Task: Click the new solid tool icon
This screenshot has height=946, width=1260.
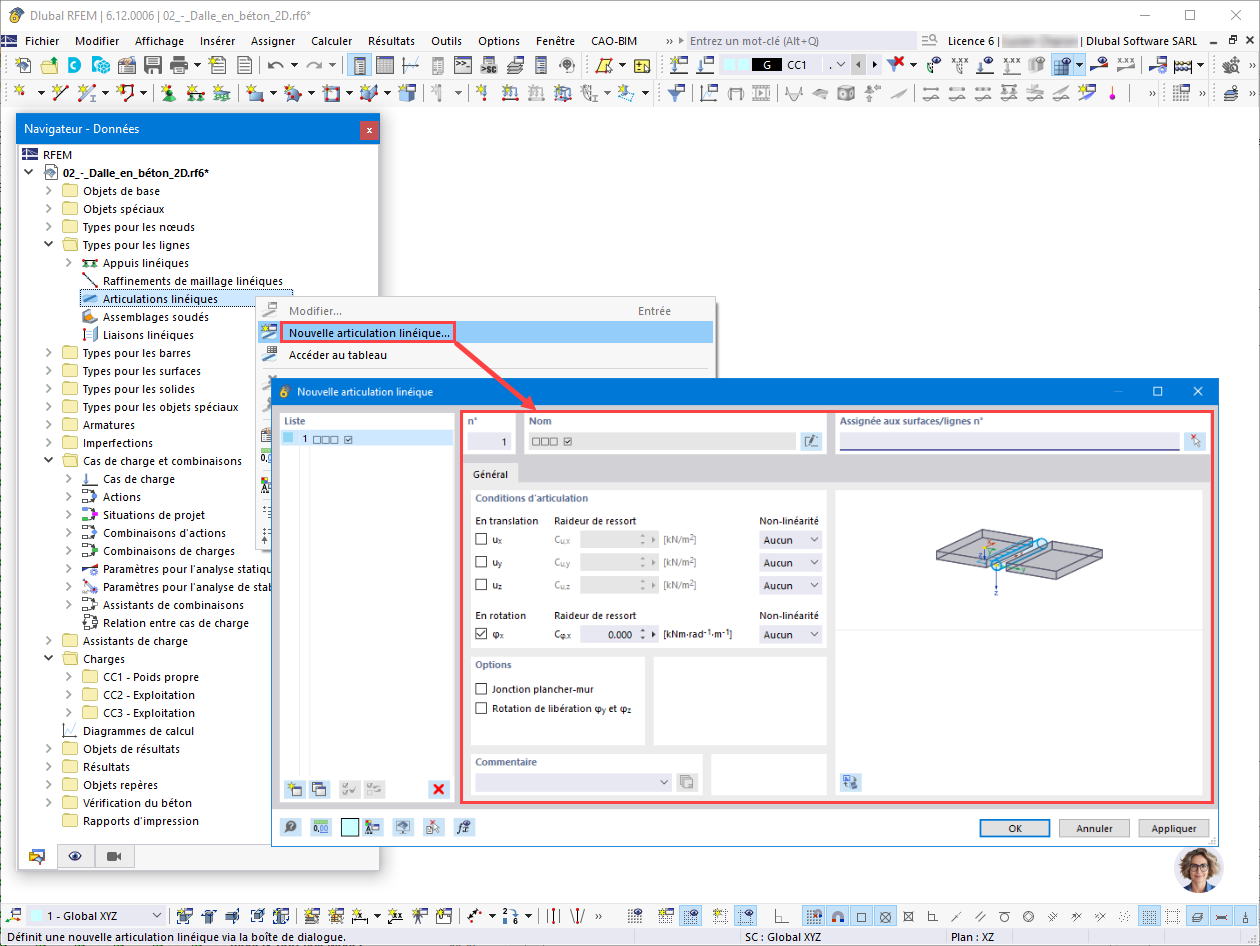Action: tap(407, 93)
